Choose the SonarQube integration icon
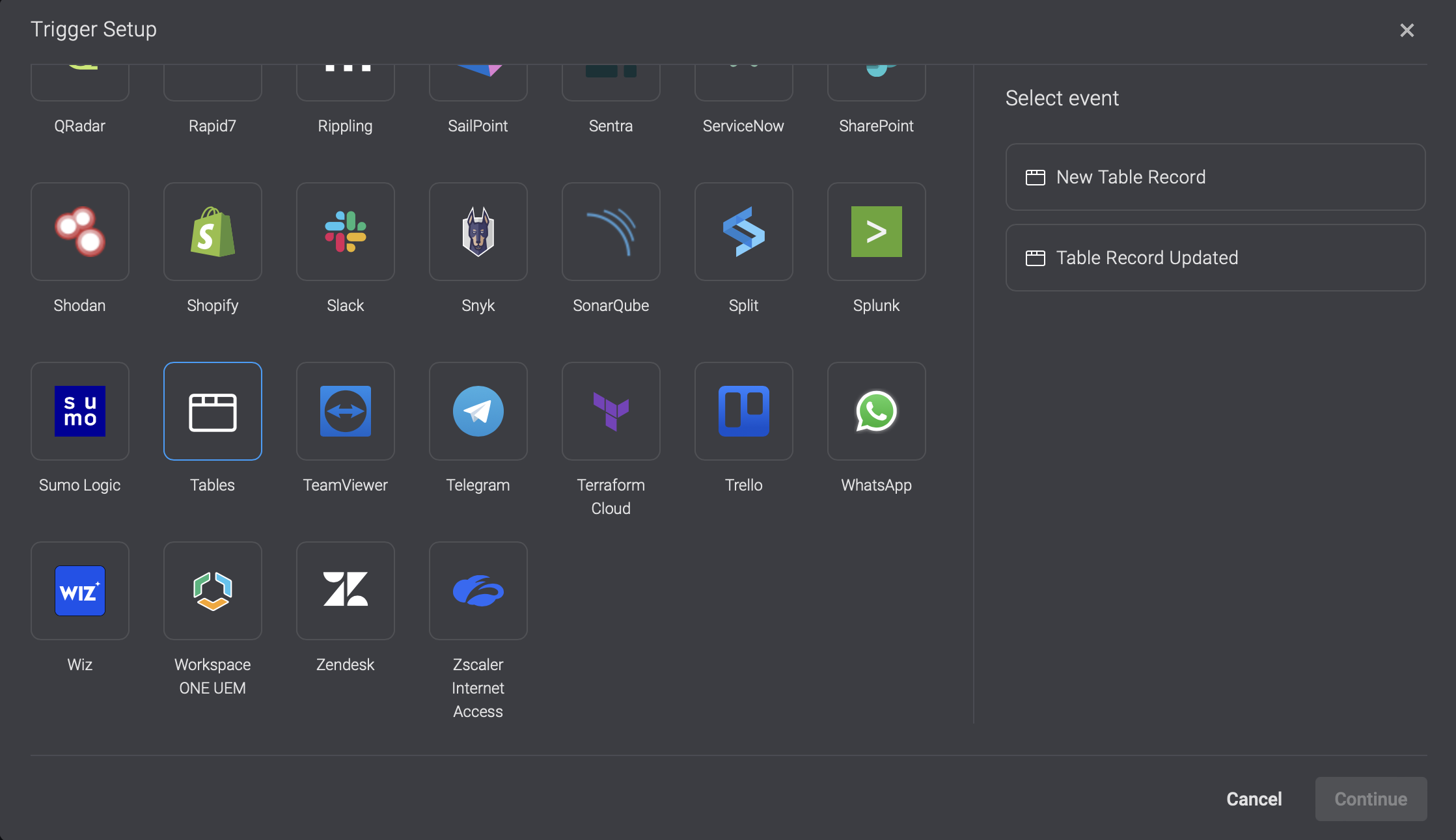This screenshot has height=840, width=1456. click(611, 232)
